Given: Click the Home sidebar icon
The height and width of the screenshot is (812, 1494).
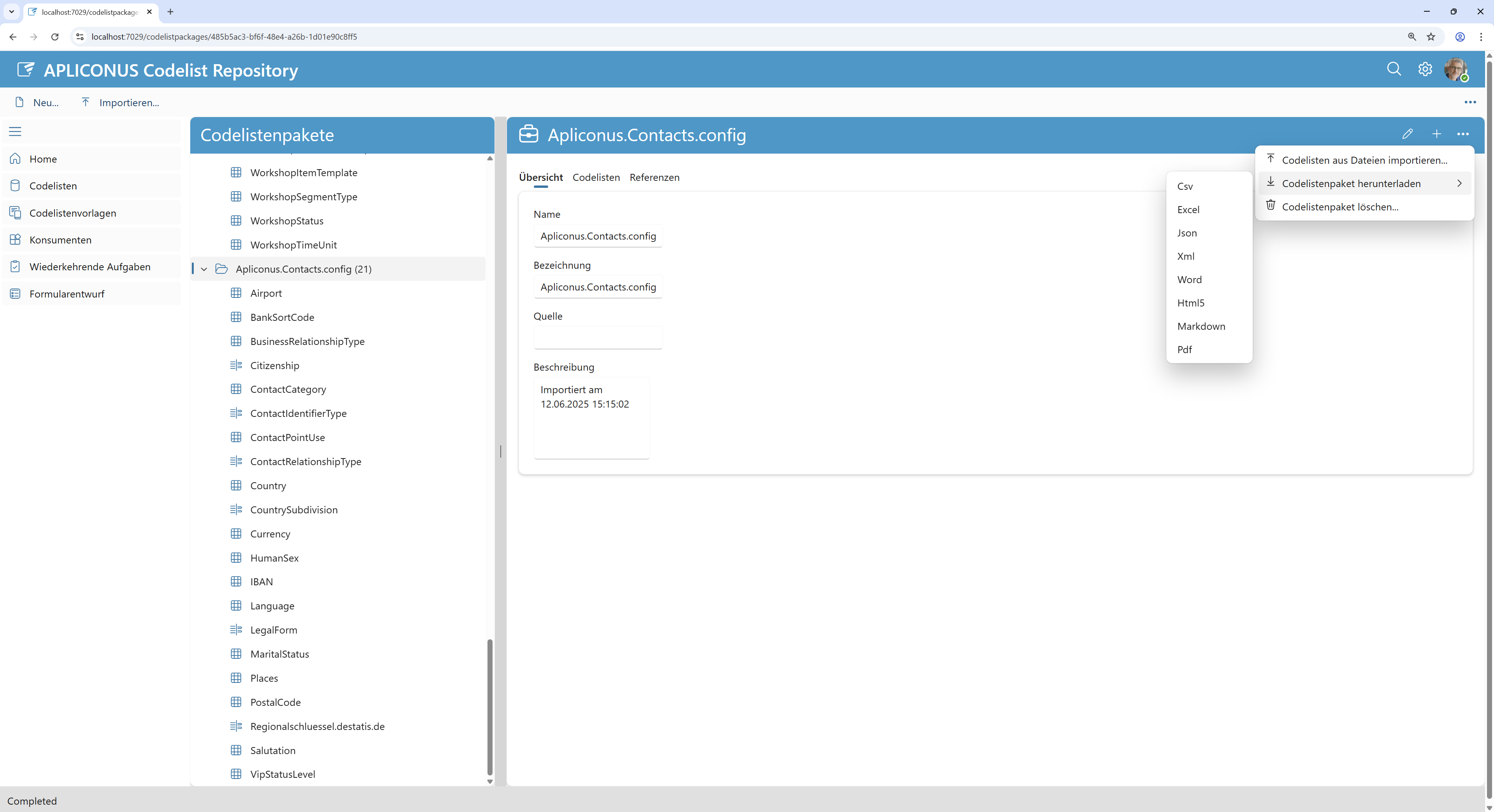Looking at the screenshot, I should [x=16, y=158].
